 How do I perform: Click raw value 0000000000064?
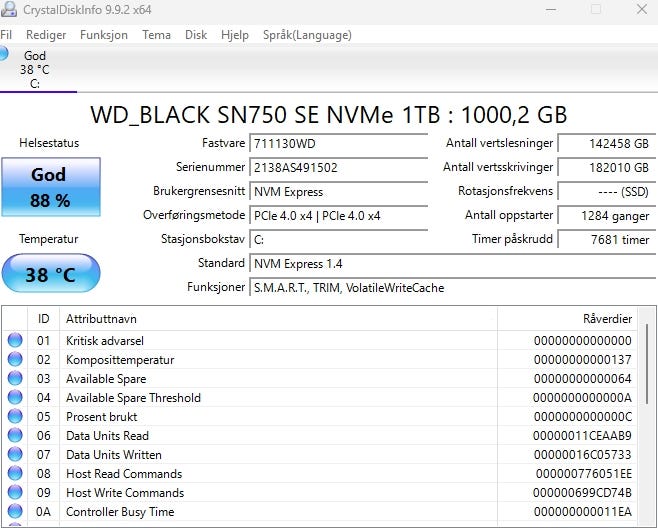click(x=582, y=379)
